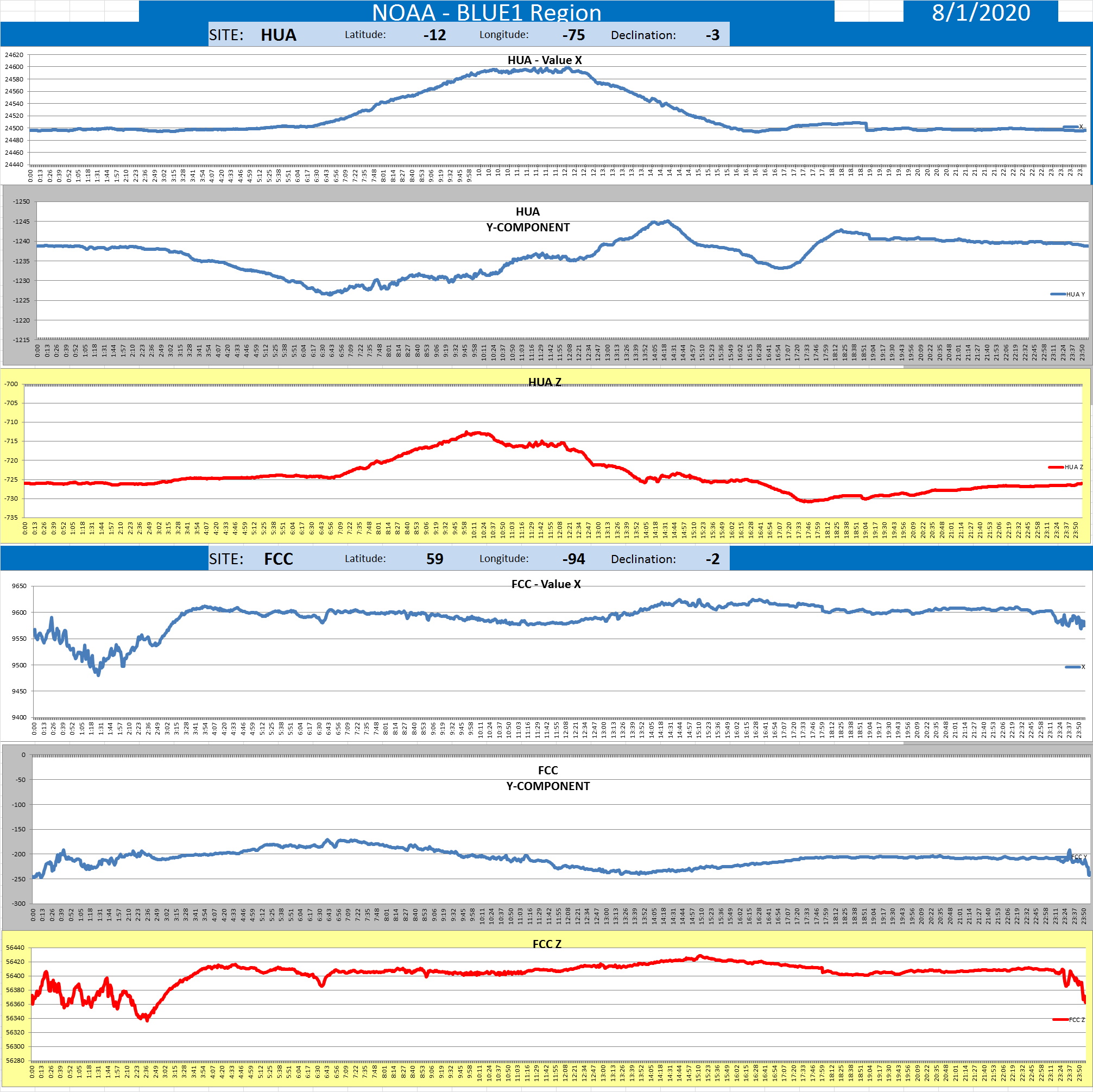Click the FCC declination value -2
The width and height of the screenshot is (1093, 1092).
712,559
